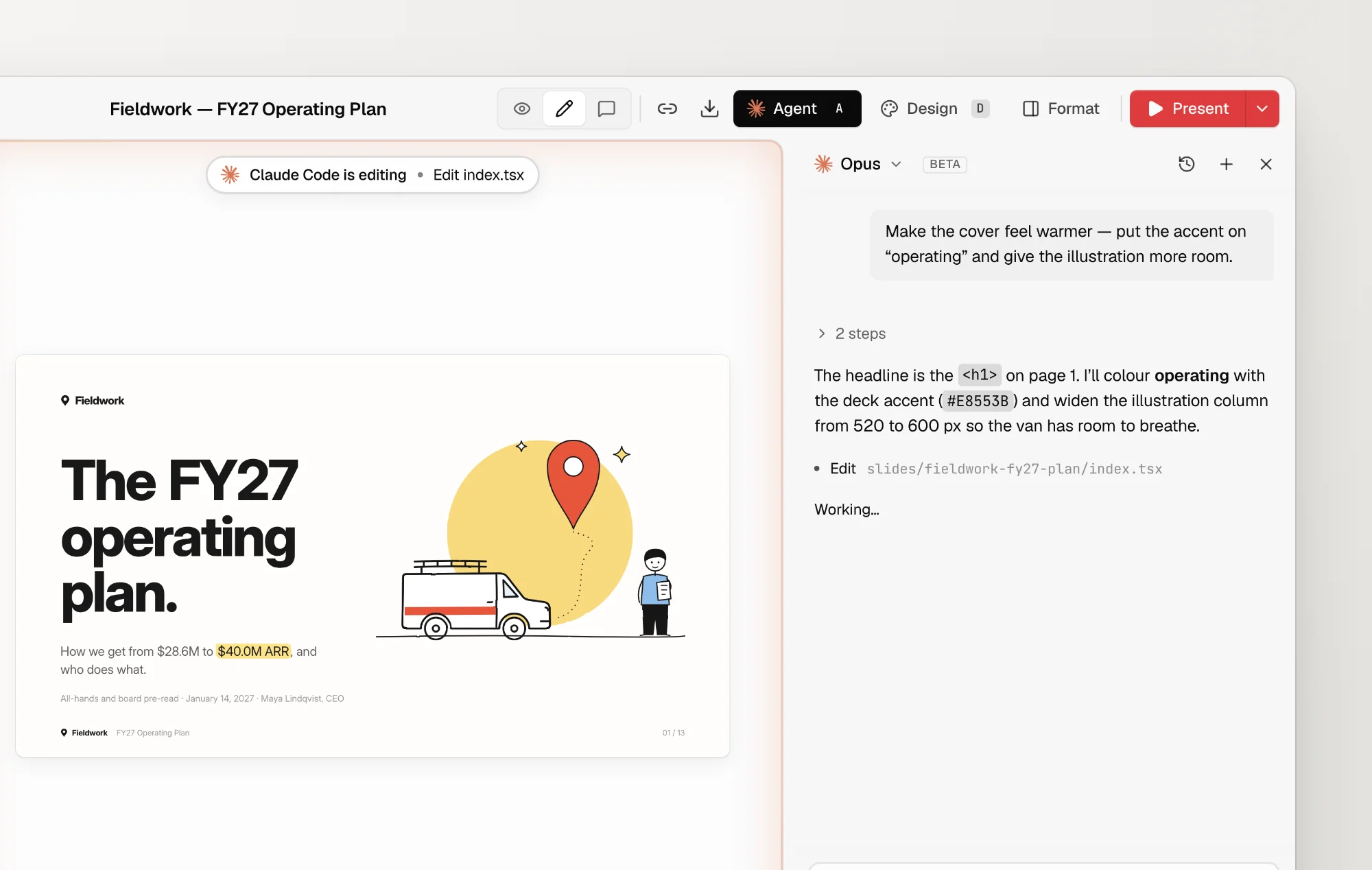Image resolution: width=1372 pixels, height=870 pixels.
Task: Click the van illustration on the slide
Action: (475, 600)
